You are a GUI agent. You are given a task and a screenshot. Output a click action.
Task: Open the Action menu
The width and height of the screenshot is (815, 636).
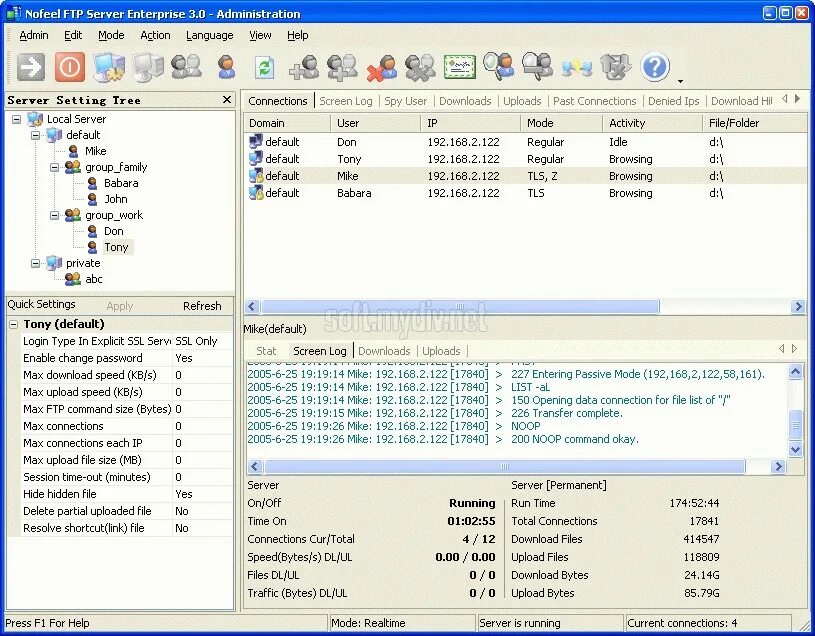(155, 35)
